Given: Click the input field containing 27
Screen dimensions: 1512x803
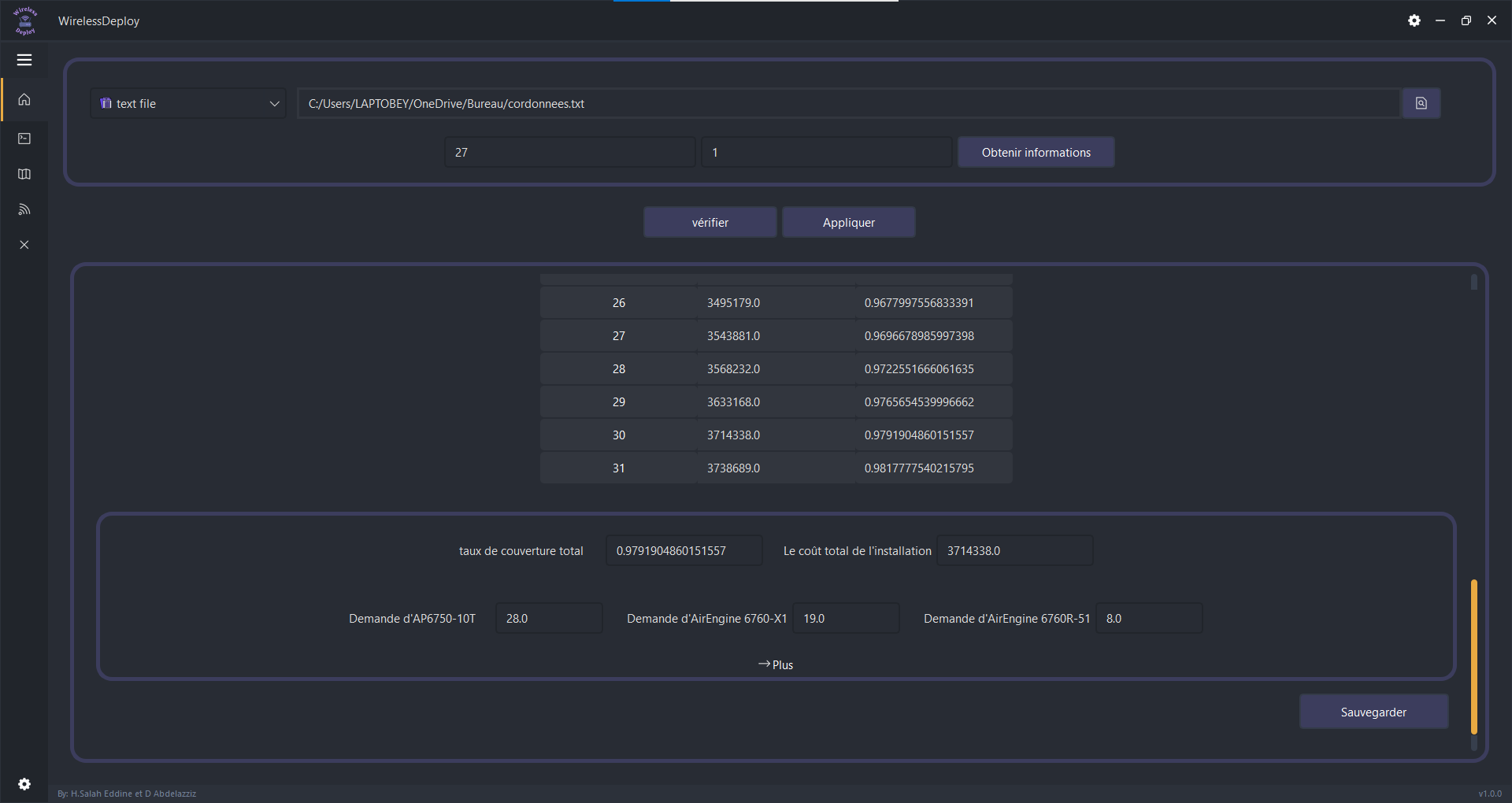Looking at the screenshot, I should point(569,152).
